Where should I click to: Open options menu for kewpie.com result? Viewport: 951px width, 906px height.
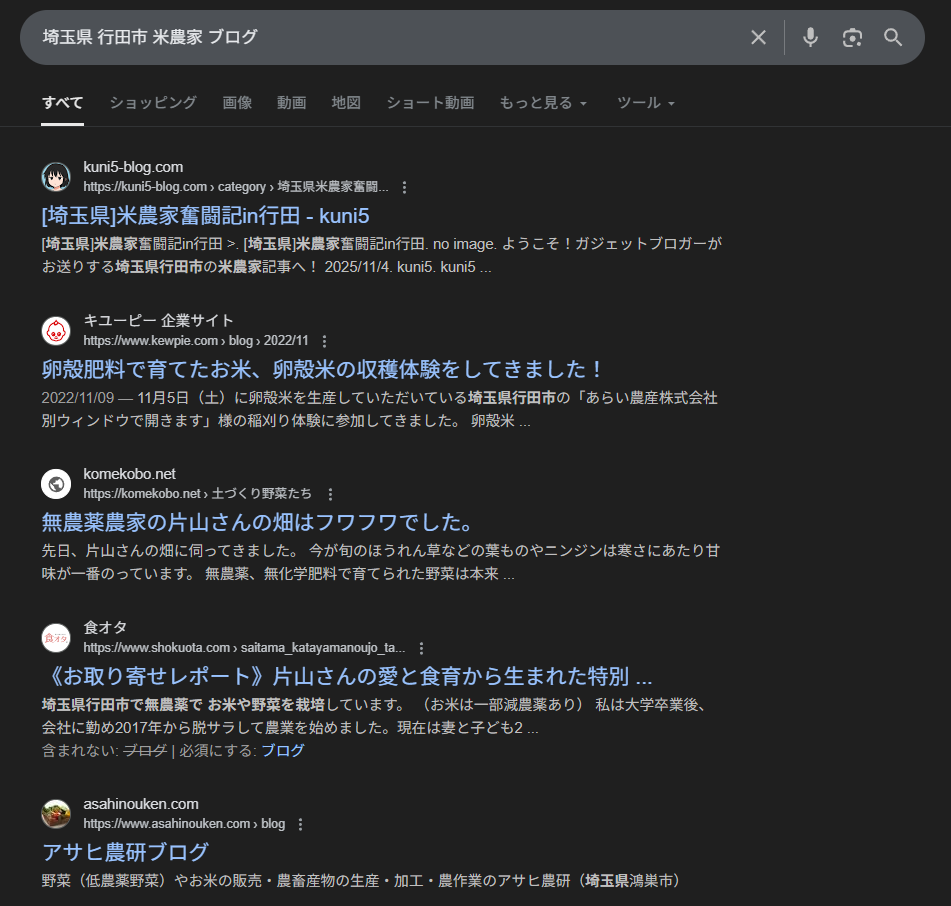324,341
